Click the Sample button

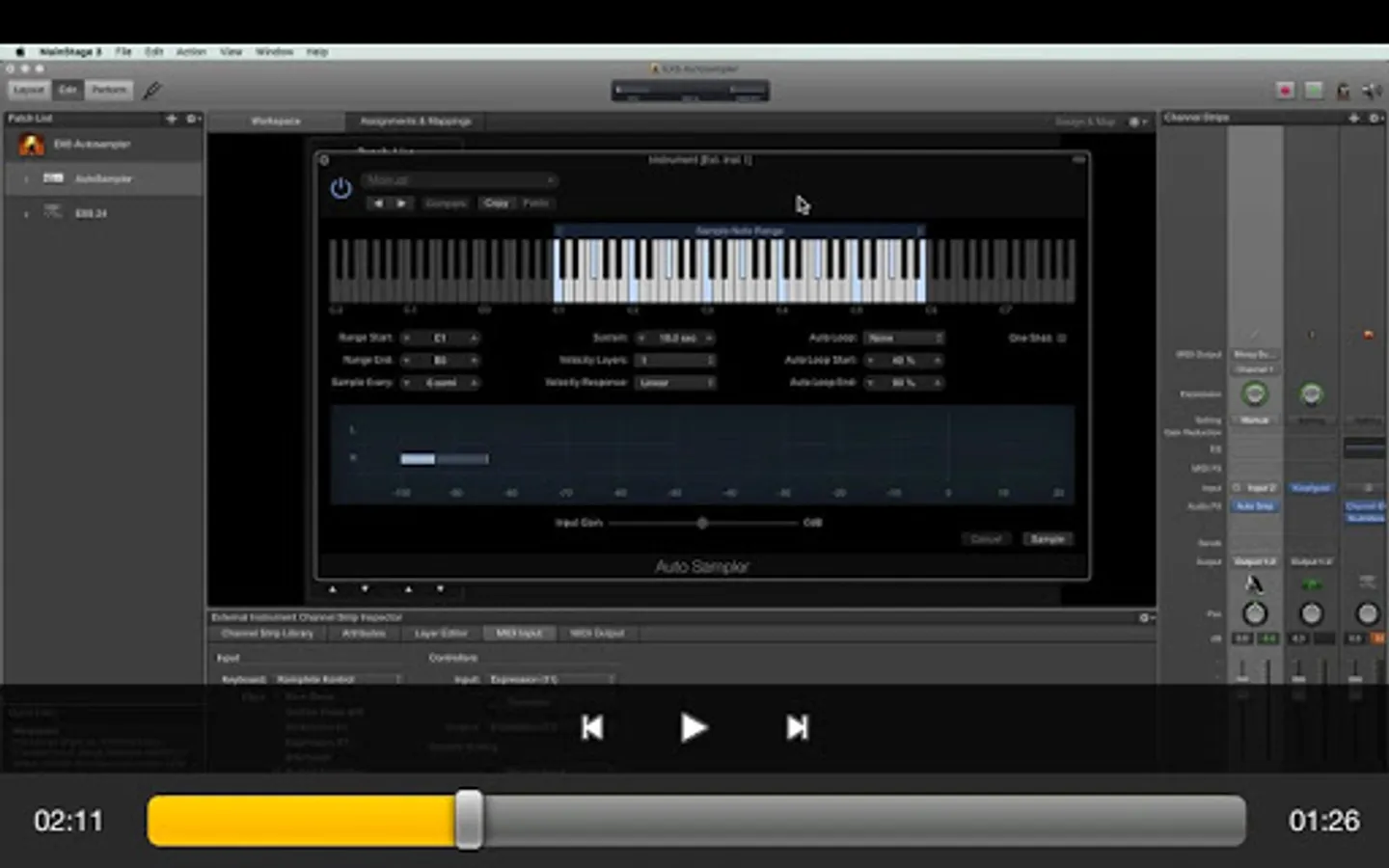coord(1048,539)
